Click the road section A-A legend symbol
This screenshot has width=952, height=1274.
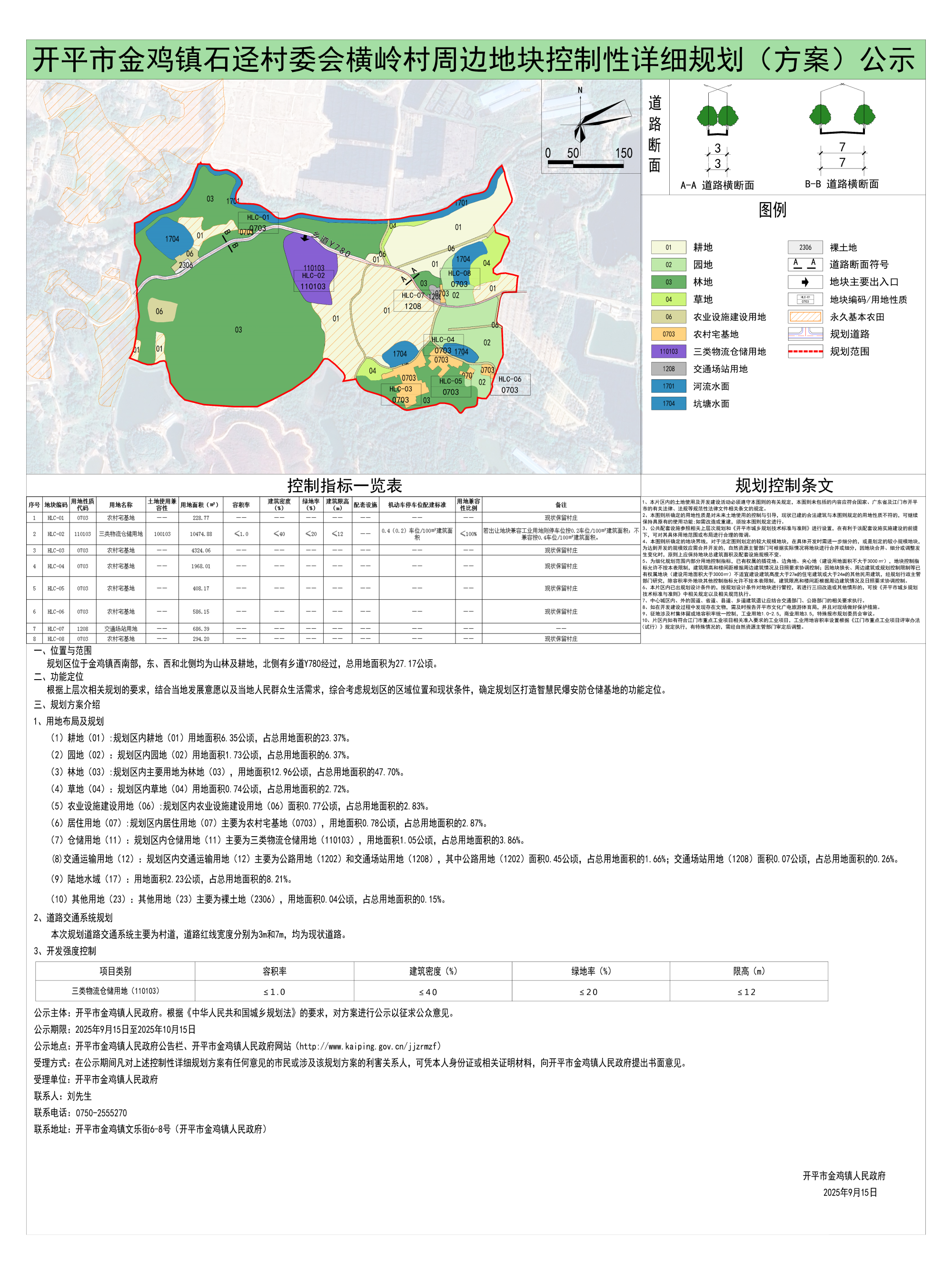[x=805, y=264]
